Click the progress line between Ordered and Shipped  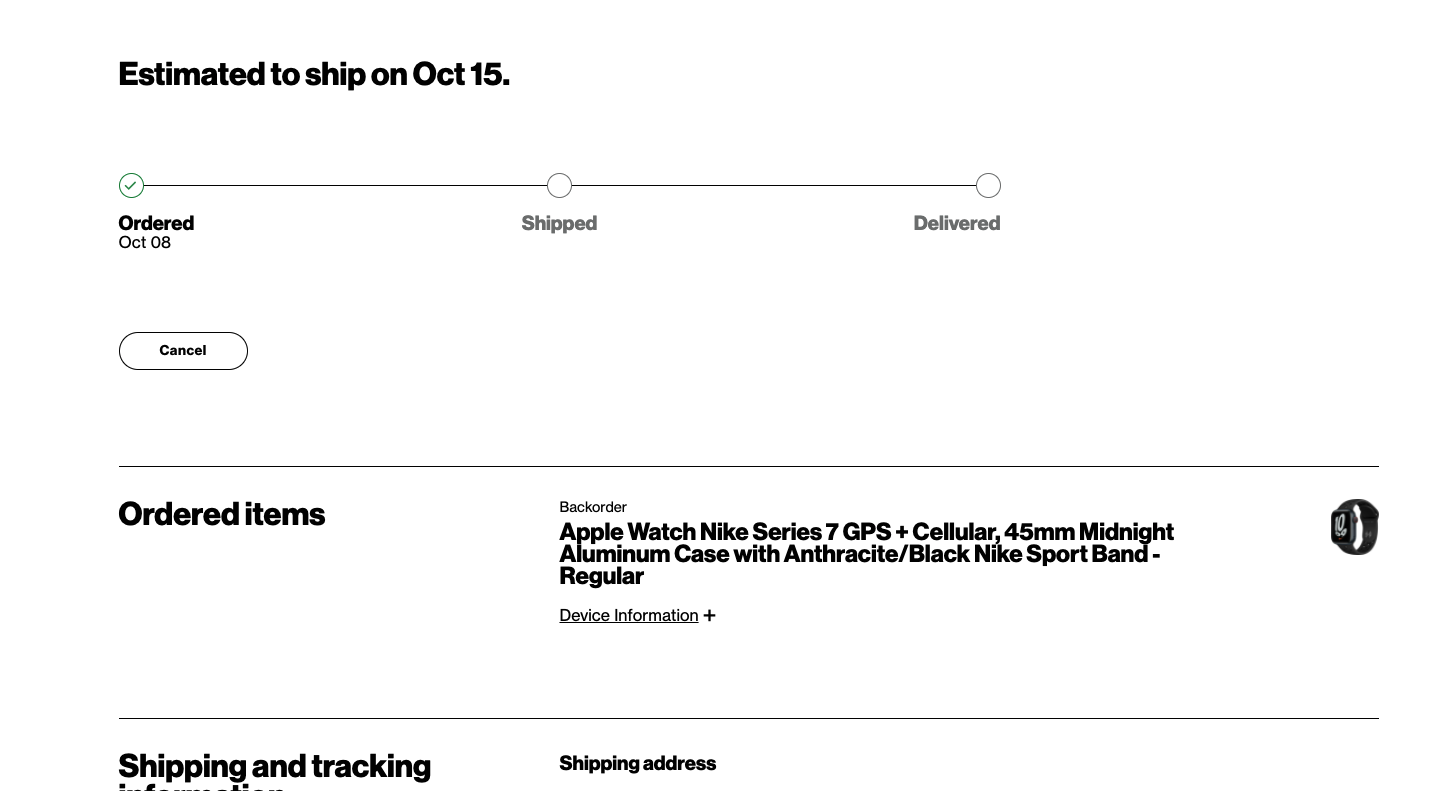(x=345, y=186)
